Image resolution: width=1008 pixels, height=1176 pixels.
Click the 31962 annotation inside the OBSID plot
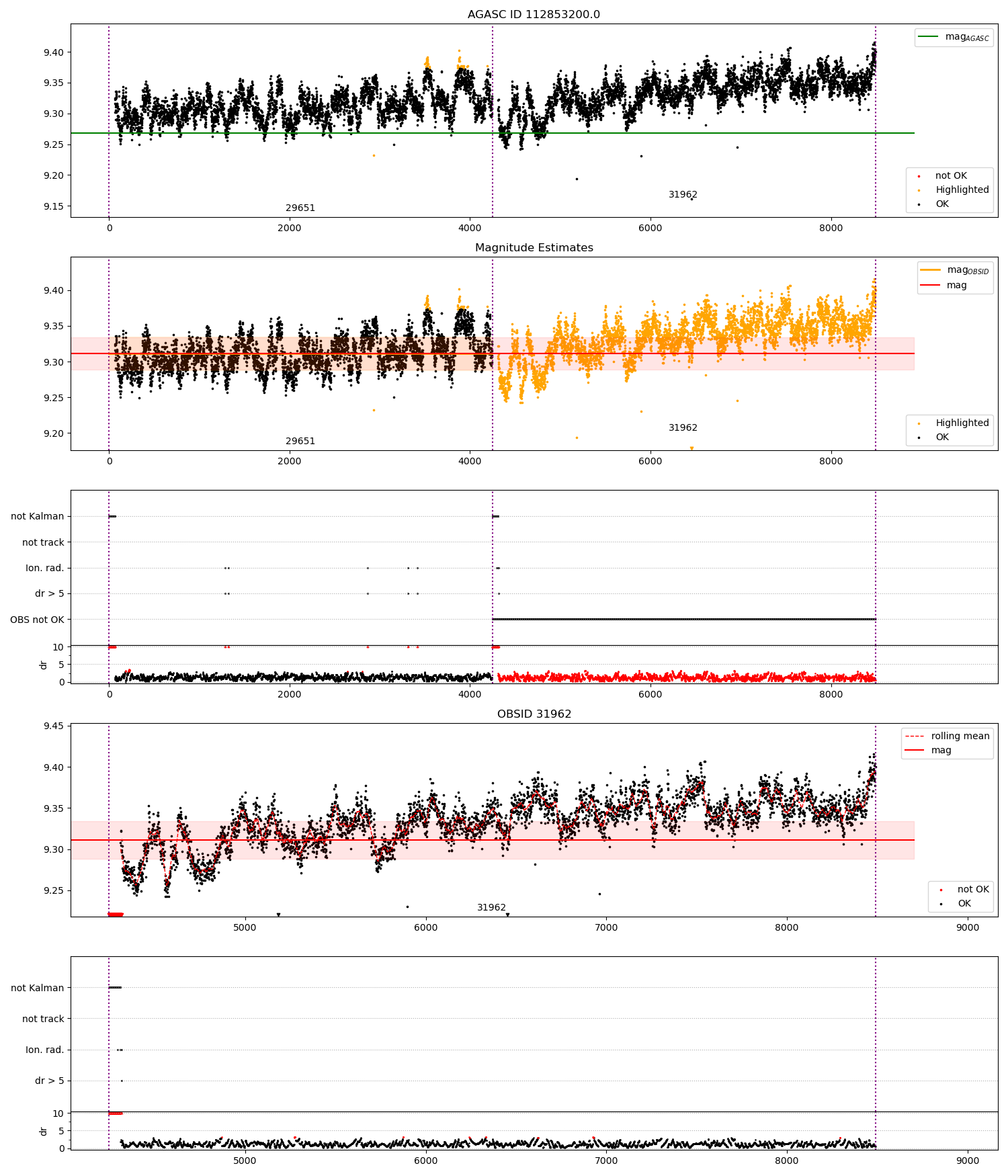click(x=491, y=908)
